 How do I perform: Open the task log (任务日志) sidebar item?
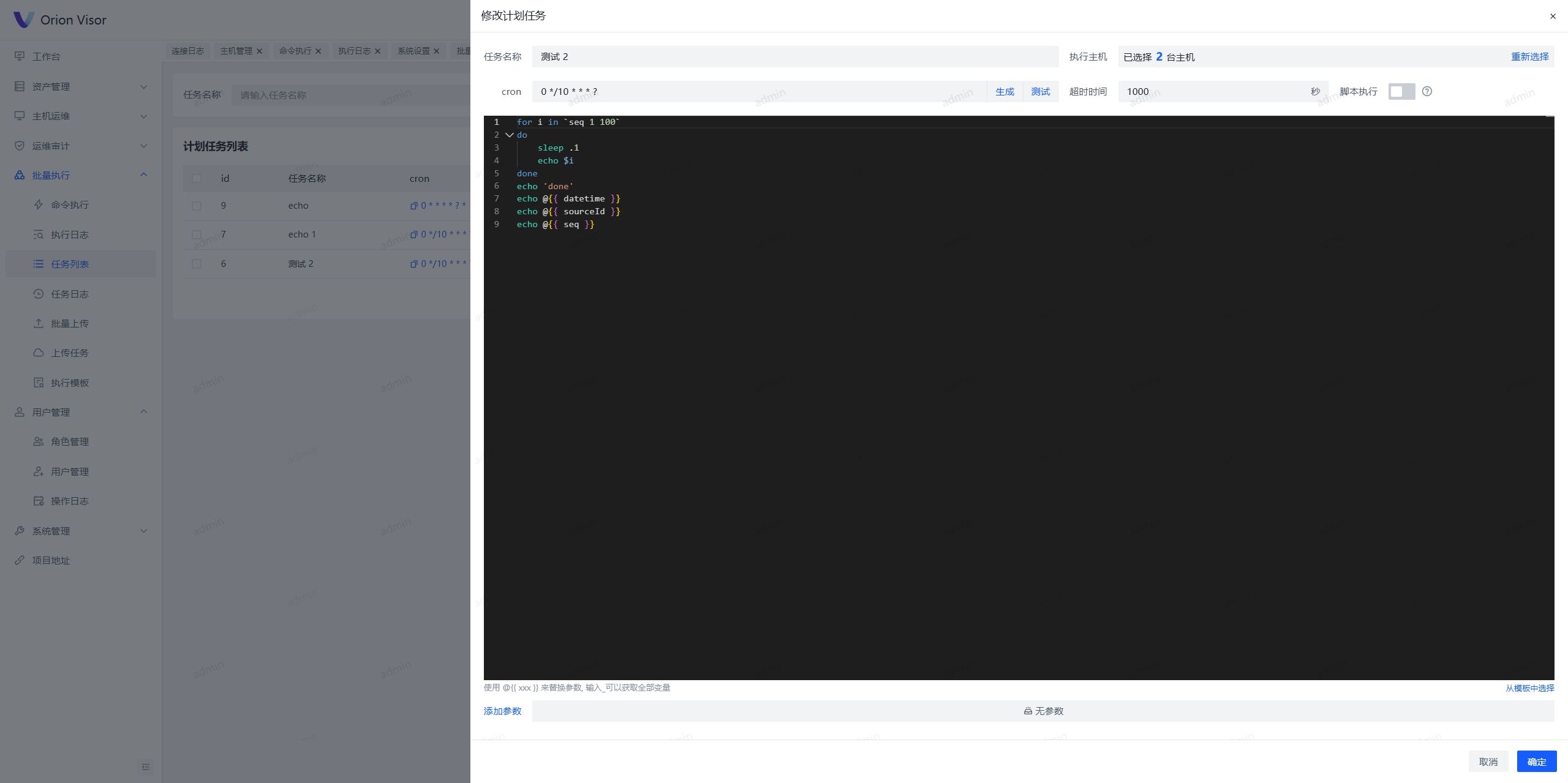tap(69, 294)
